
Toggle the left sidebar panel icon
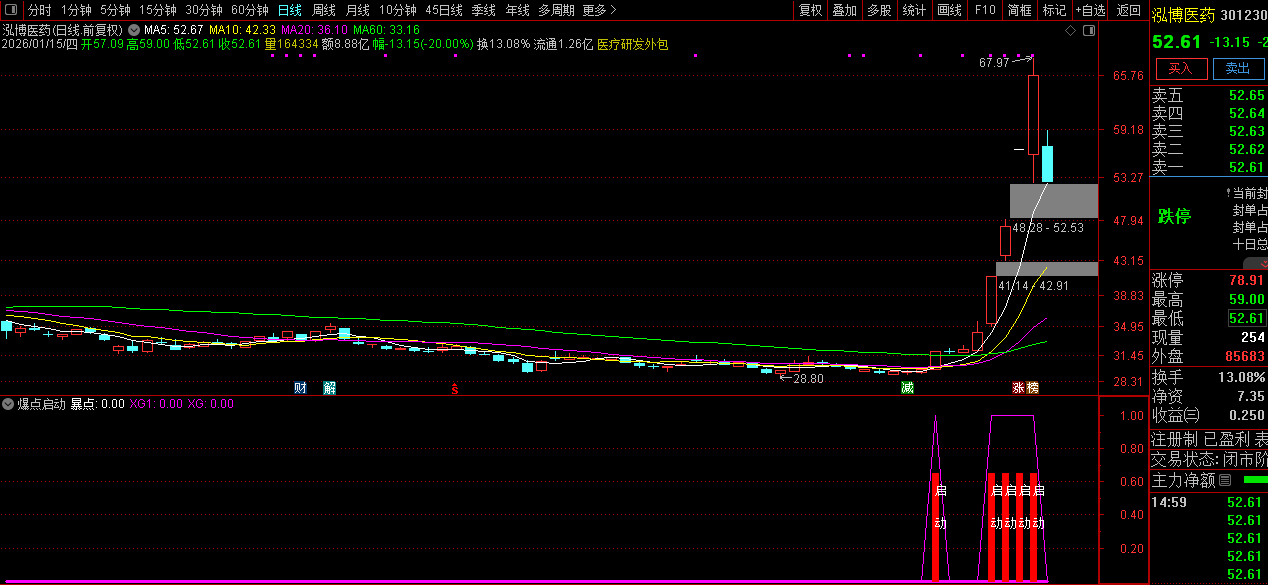click(11, 10)
